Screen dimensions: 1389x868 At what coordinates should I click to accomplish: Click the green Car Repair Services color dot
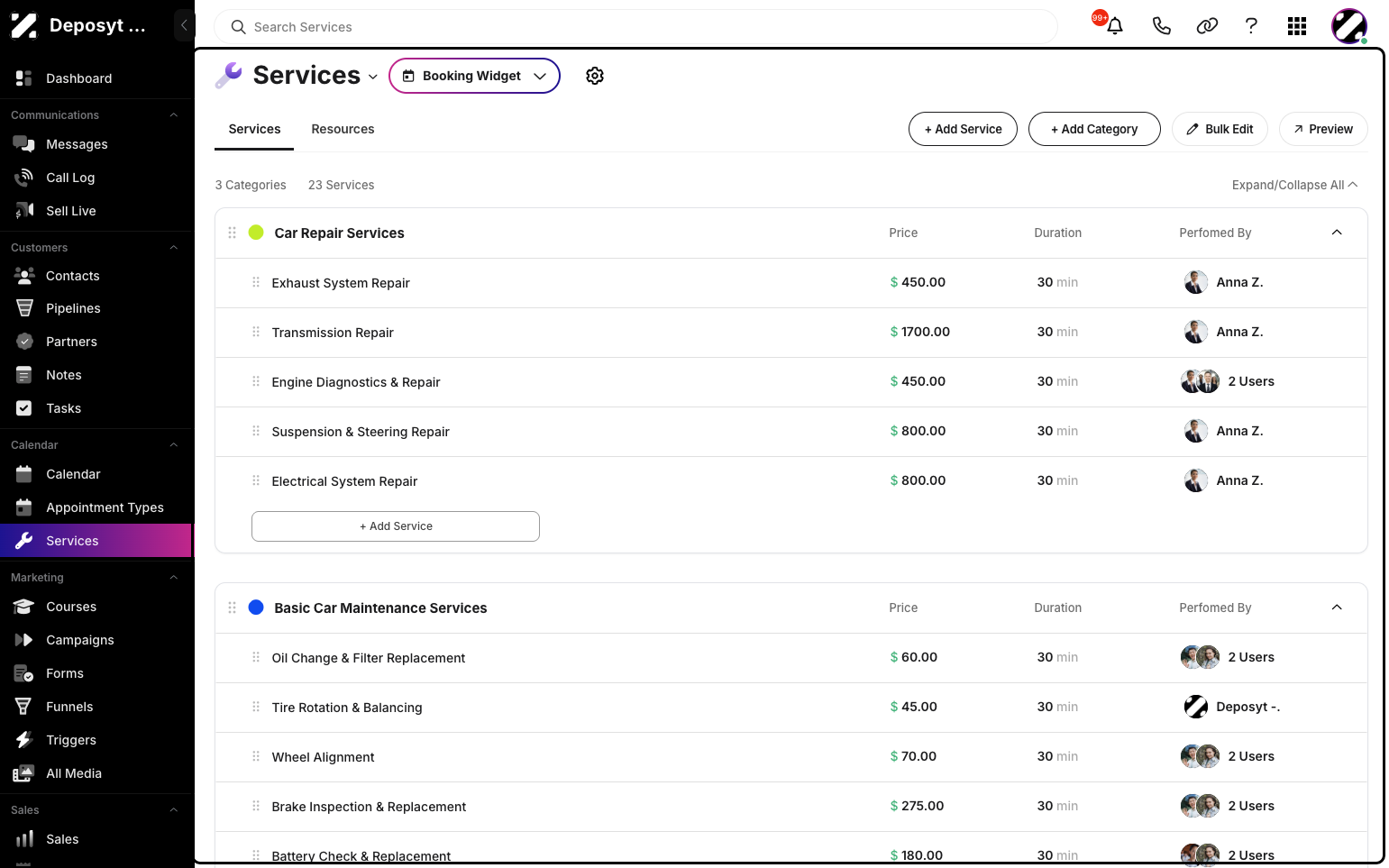pos(256,233)
